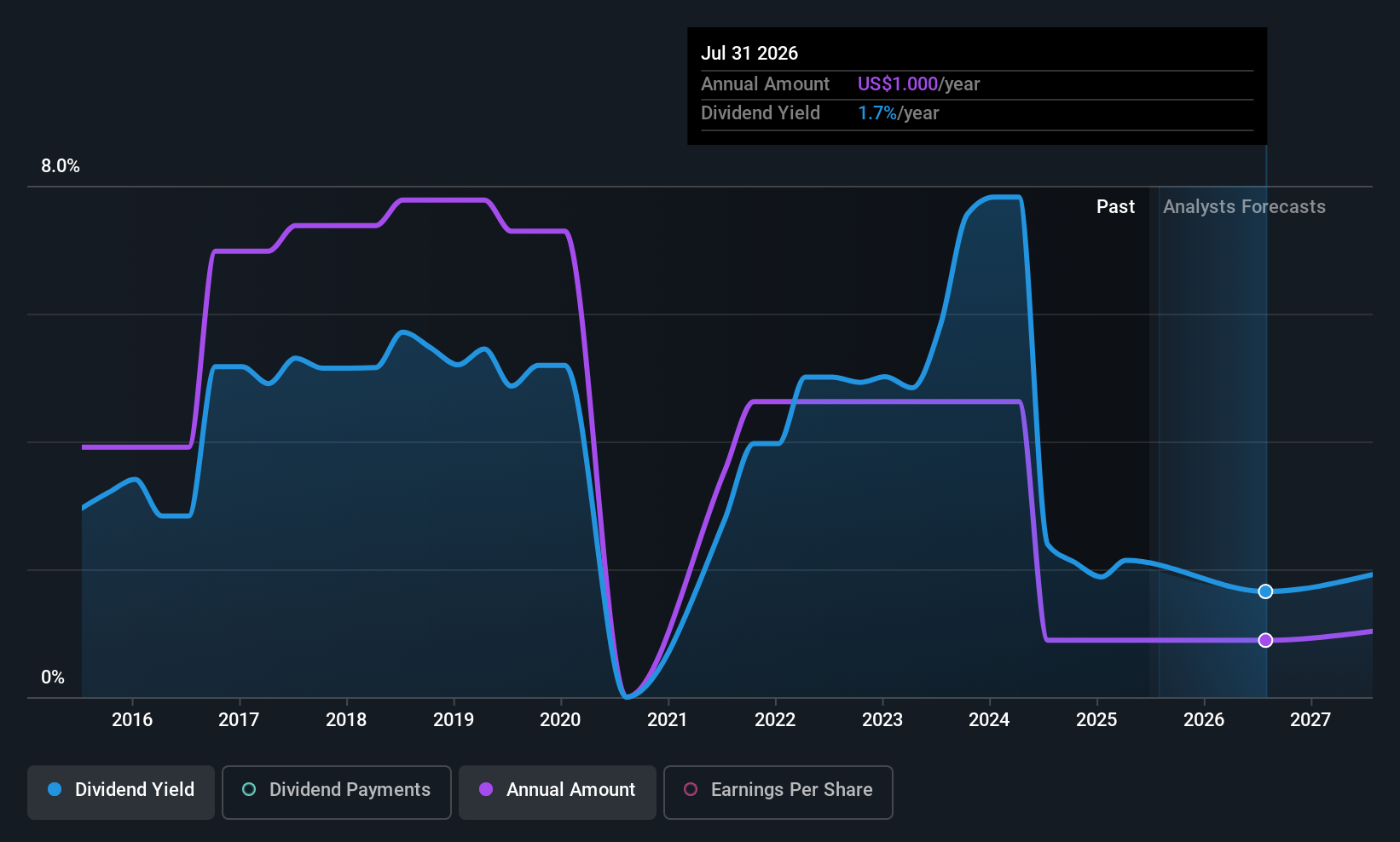Click the 2025 year axis label
Viewport: 1400px width, 842px height.
coord(1096,720)
